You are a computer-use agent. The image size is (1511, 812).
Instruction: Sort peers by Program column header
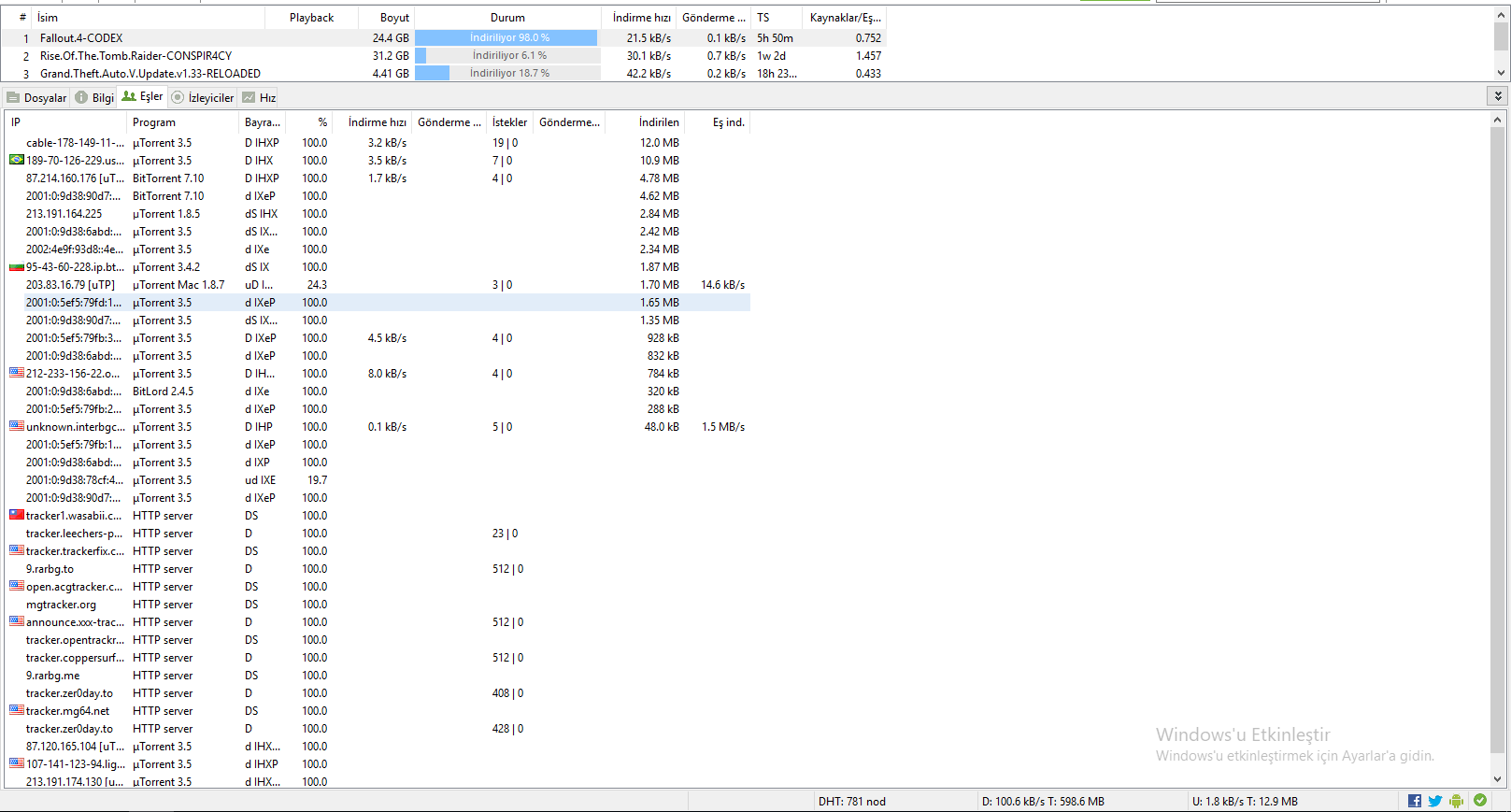tap(182, 122)
